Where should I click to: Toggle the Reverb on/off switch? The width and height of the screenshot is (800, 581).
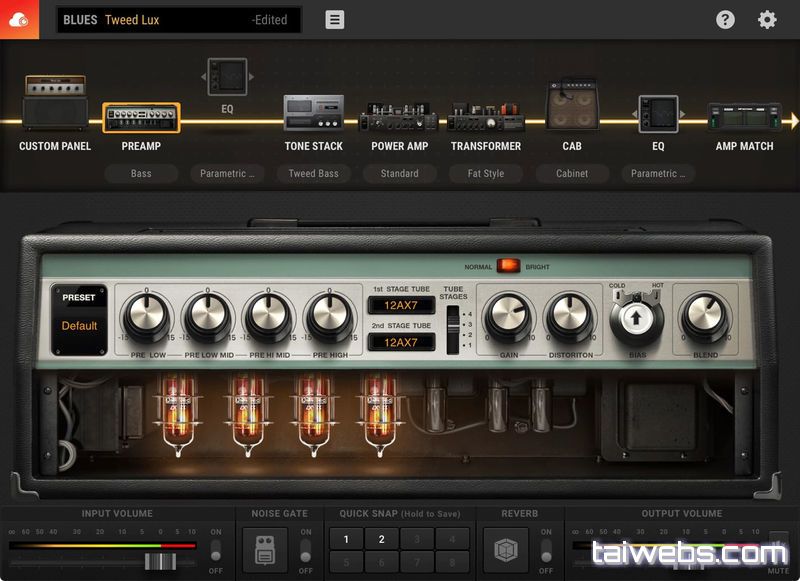click(x=546, y=551)
